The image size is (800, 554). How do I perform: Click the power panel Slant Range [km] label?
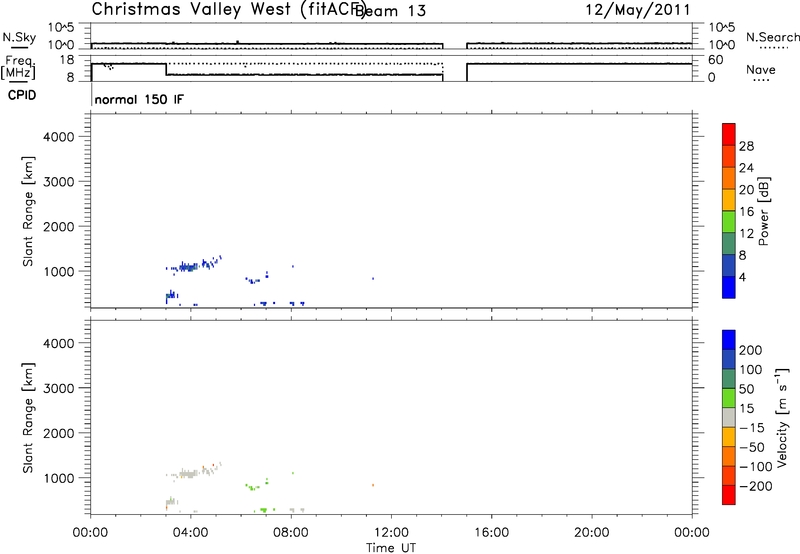pyautogui.click(x=28, y=211)
